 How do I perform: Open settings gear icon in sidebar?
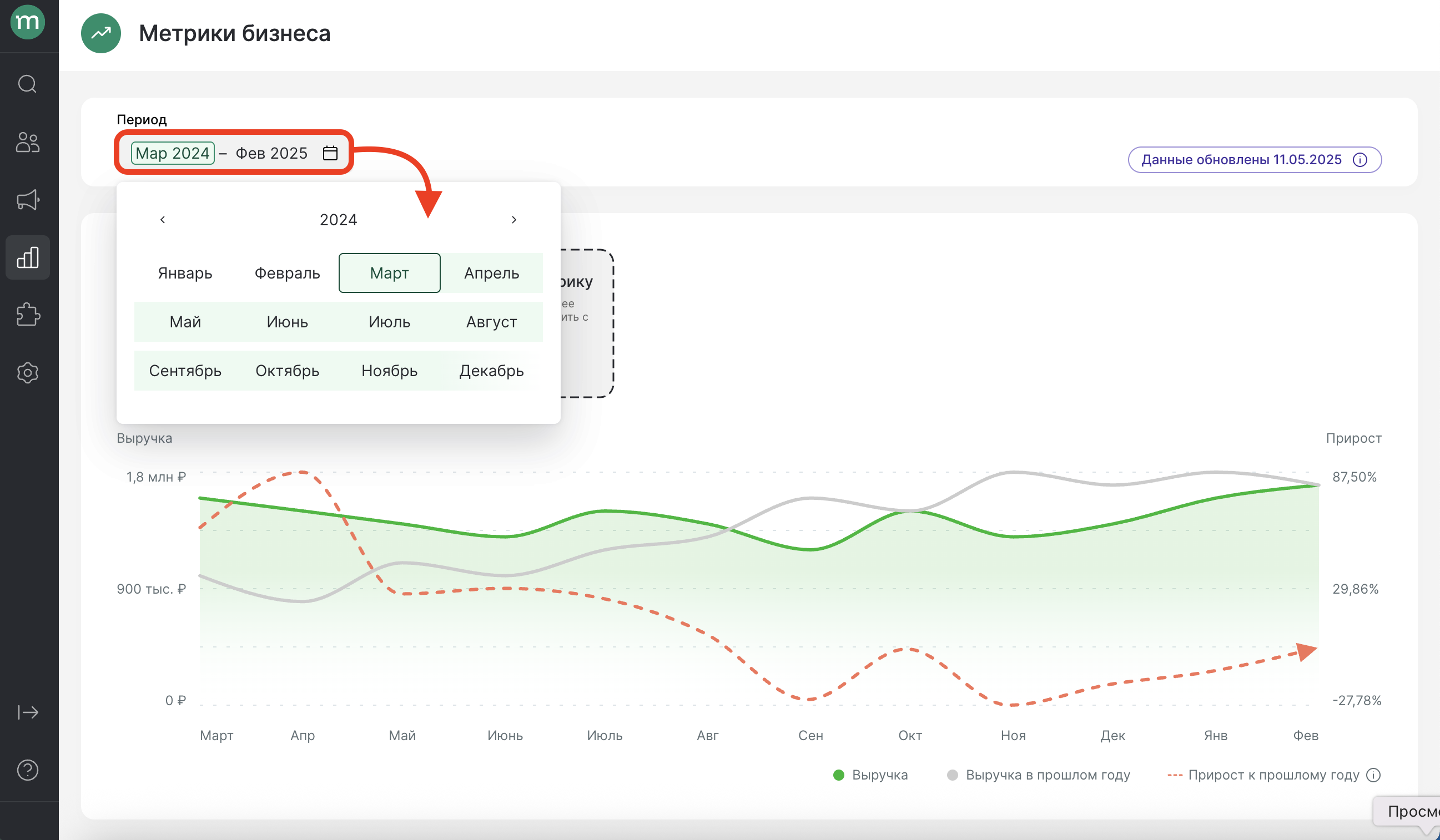27,373
